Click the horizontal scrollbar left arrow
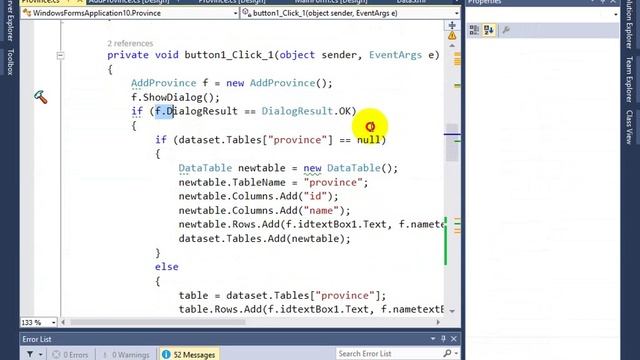The width and height of the screenshot is (640, 360). coord(63,322)
